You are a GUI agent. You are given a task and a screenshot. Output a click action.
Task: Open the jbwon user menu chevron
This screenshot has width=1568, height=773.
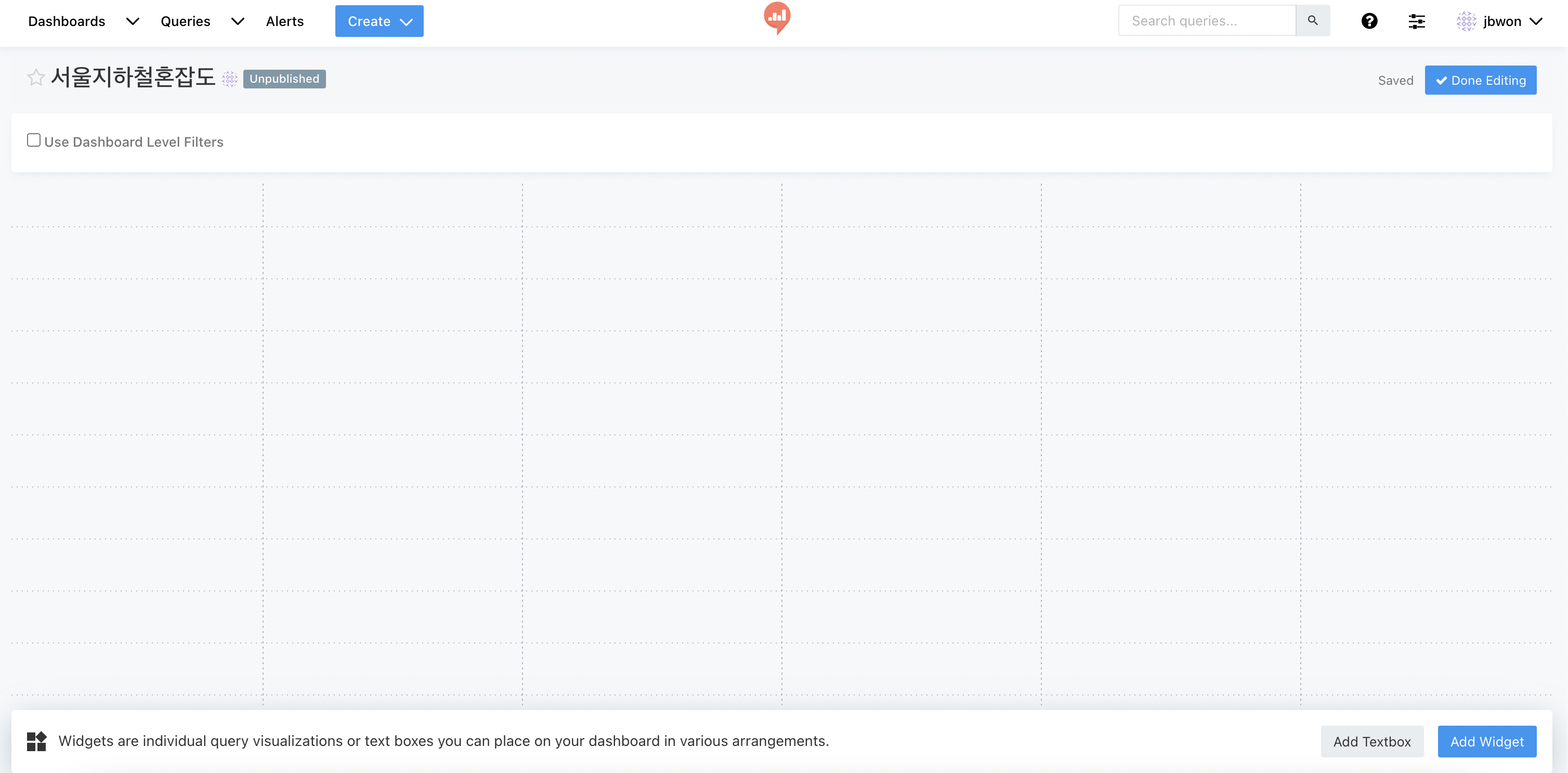coord(1536,21)
